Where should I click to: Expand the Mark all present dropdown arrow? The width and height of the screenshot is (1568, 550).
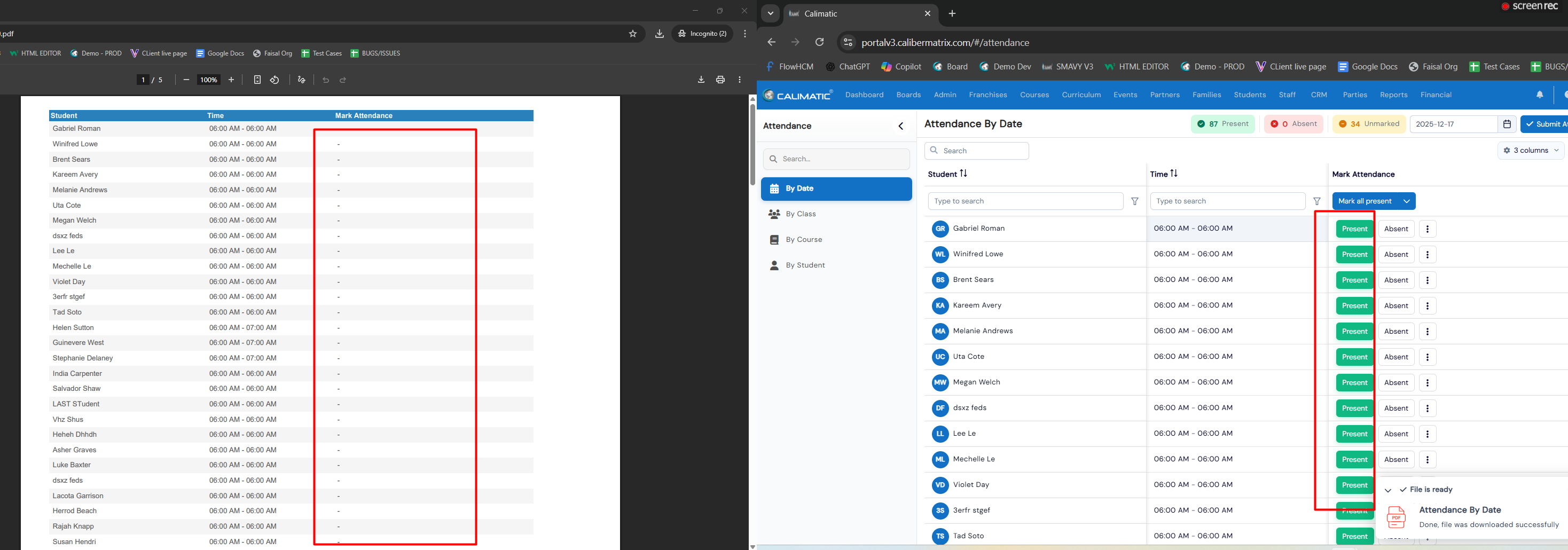pyautogui.click(x=1406, y=201)
